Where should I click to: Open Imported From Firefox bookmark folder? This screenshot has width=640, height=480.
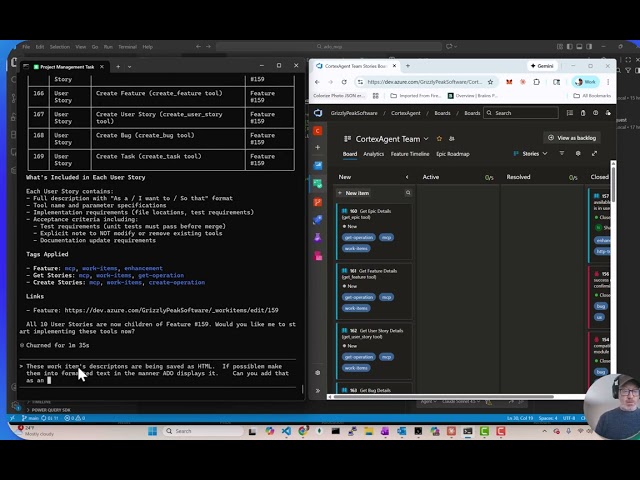[416, 96]
